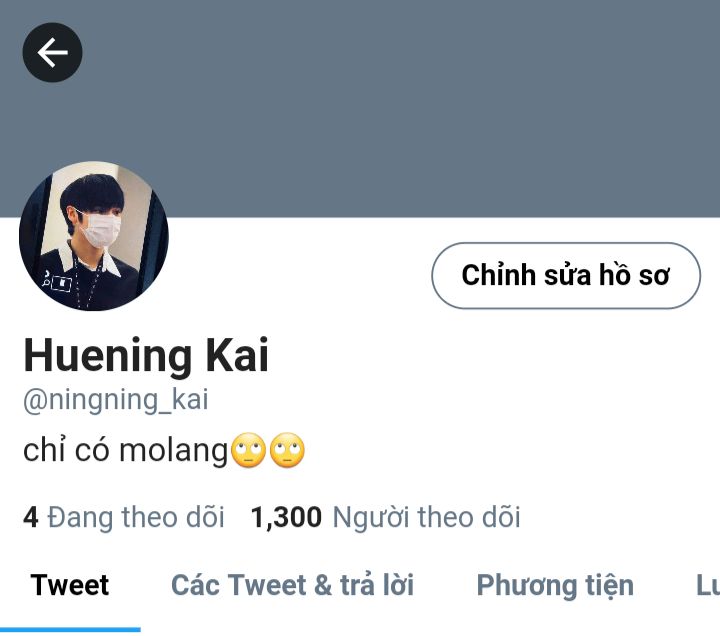The image size is (720, 636).
Task: Tap the @ningning_kai username handle
Action: coord(115,400)
